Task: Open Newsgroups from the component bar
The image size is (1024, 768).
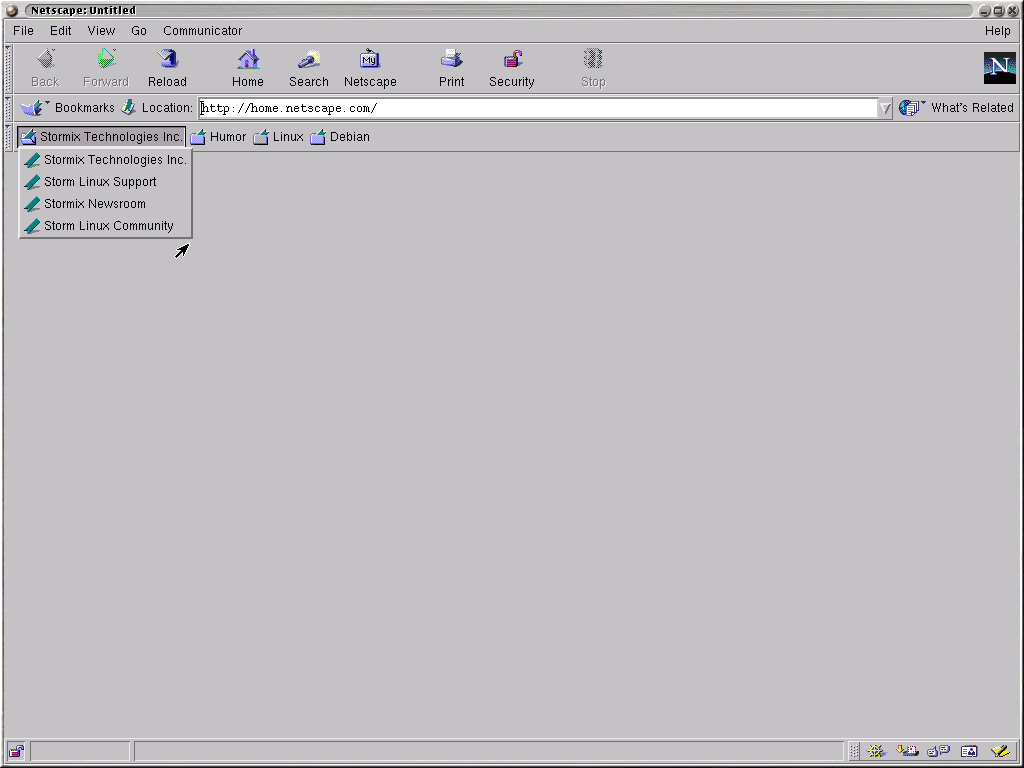Action: click(938, 751)
